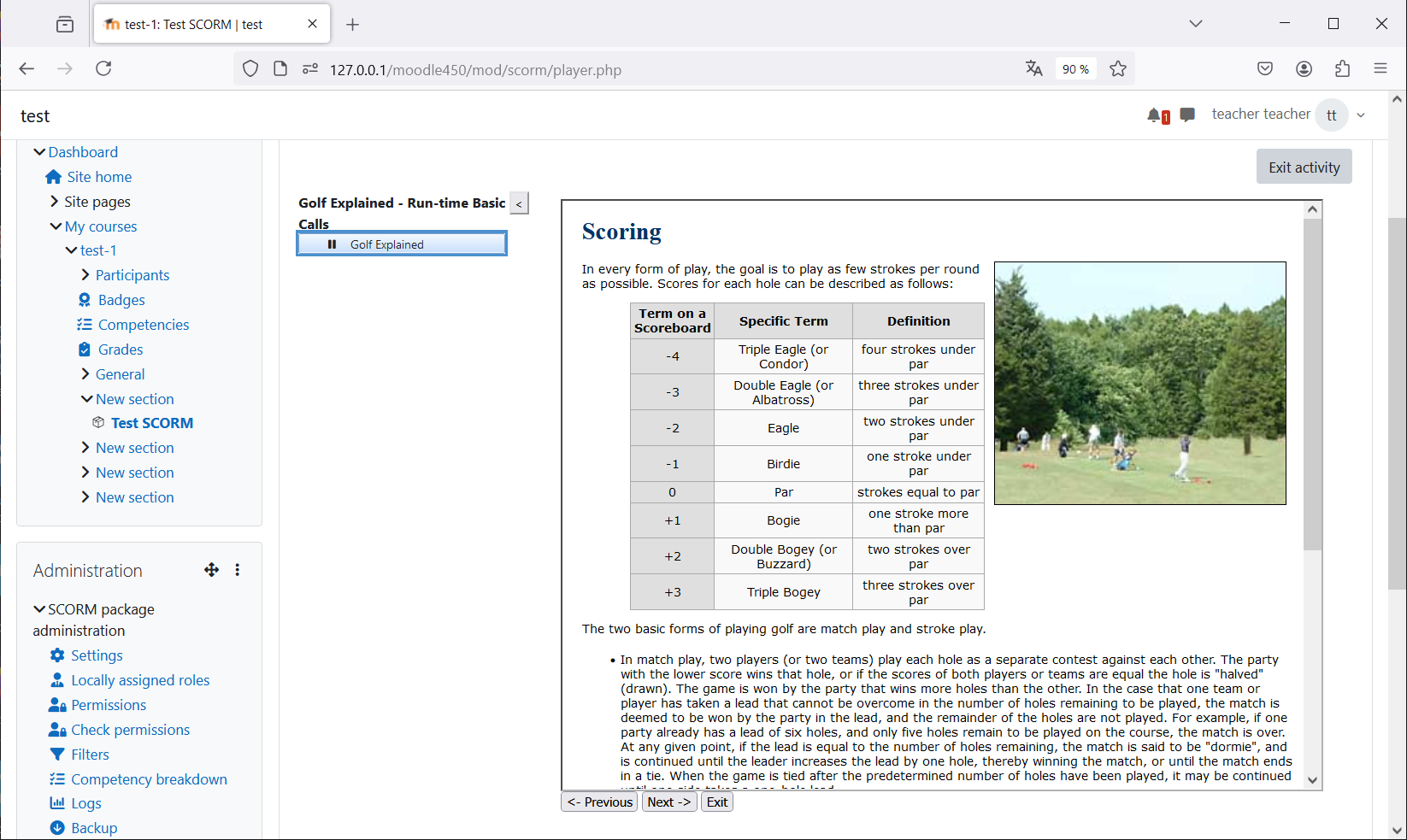Collapse the Dashboard tree node
The image size is (1407, 840).
39,152
